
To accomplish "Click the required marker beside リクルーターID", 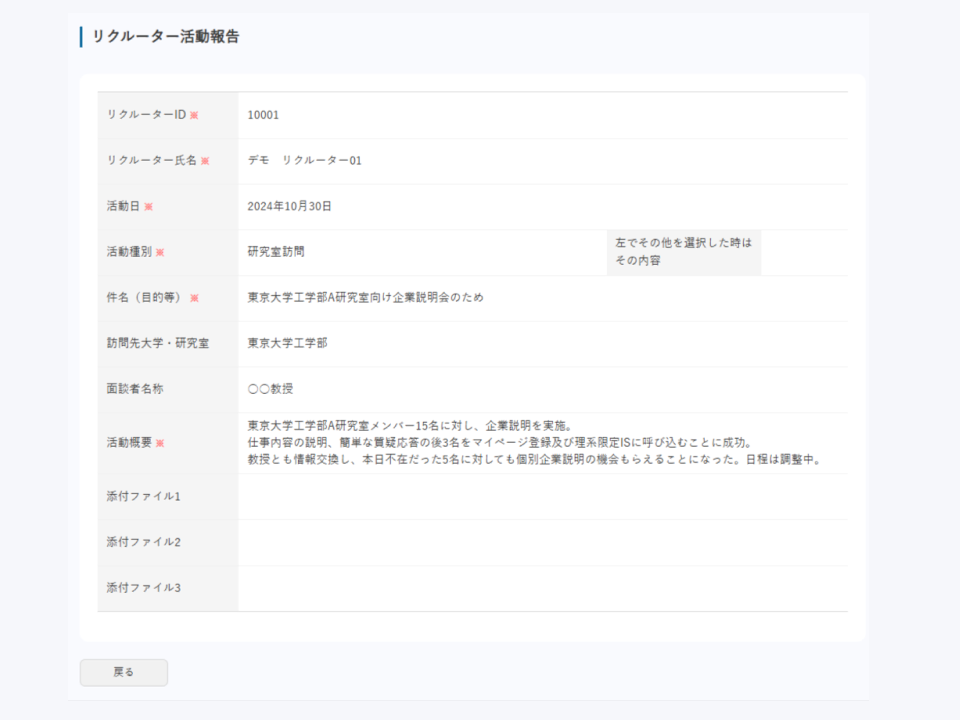I will [194, 115].
